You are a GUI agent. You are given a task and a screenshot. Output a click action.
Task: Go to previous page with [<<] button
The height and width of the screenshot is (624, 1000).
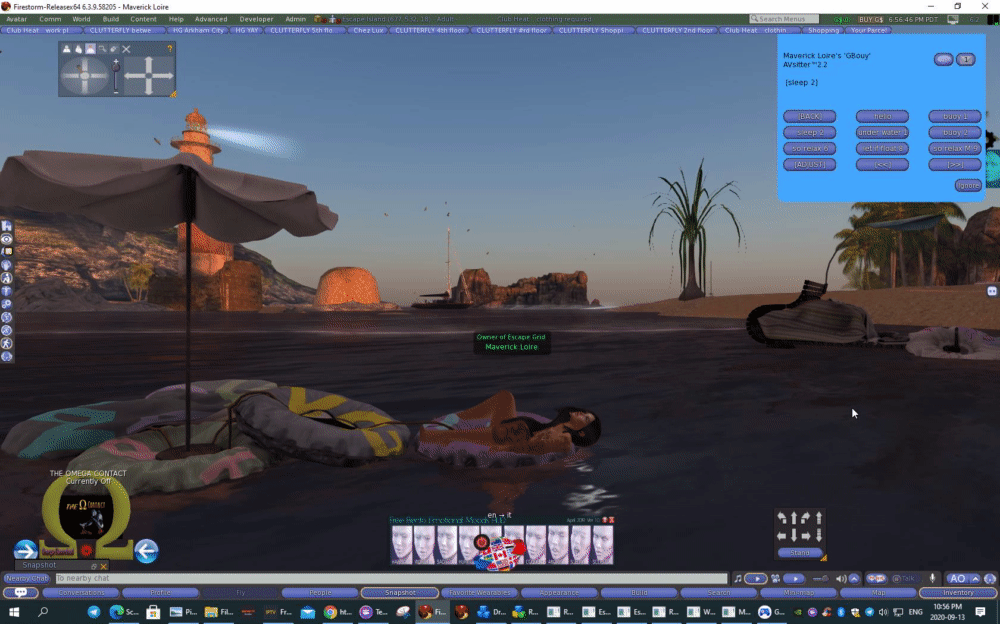(x=882, y=164)
